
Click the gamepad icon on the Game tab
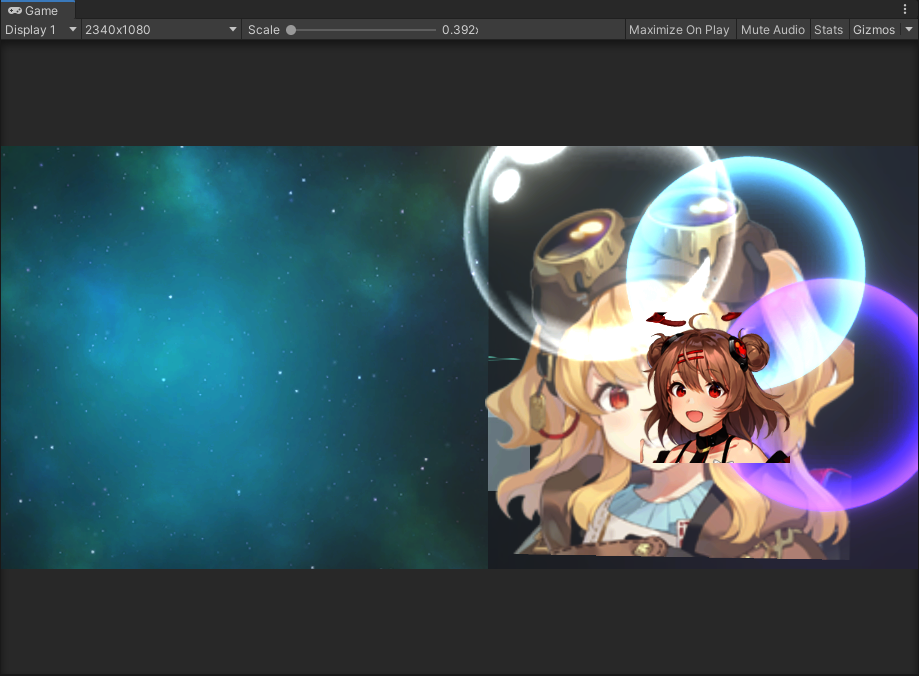click(15, 10)
